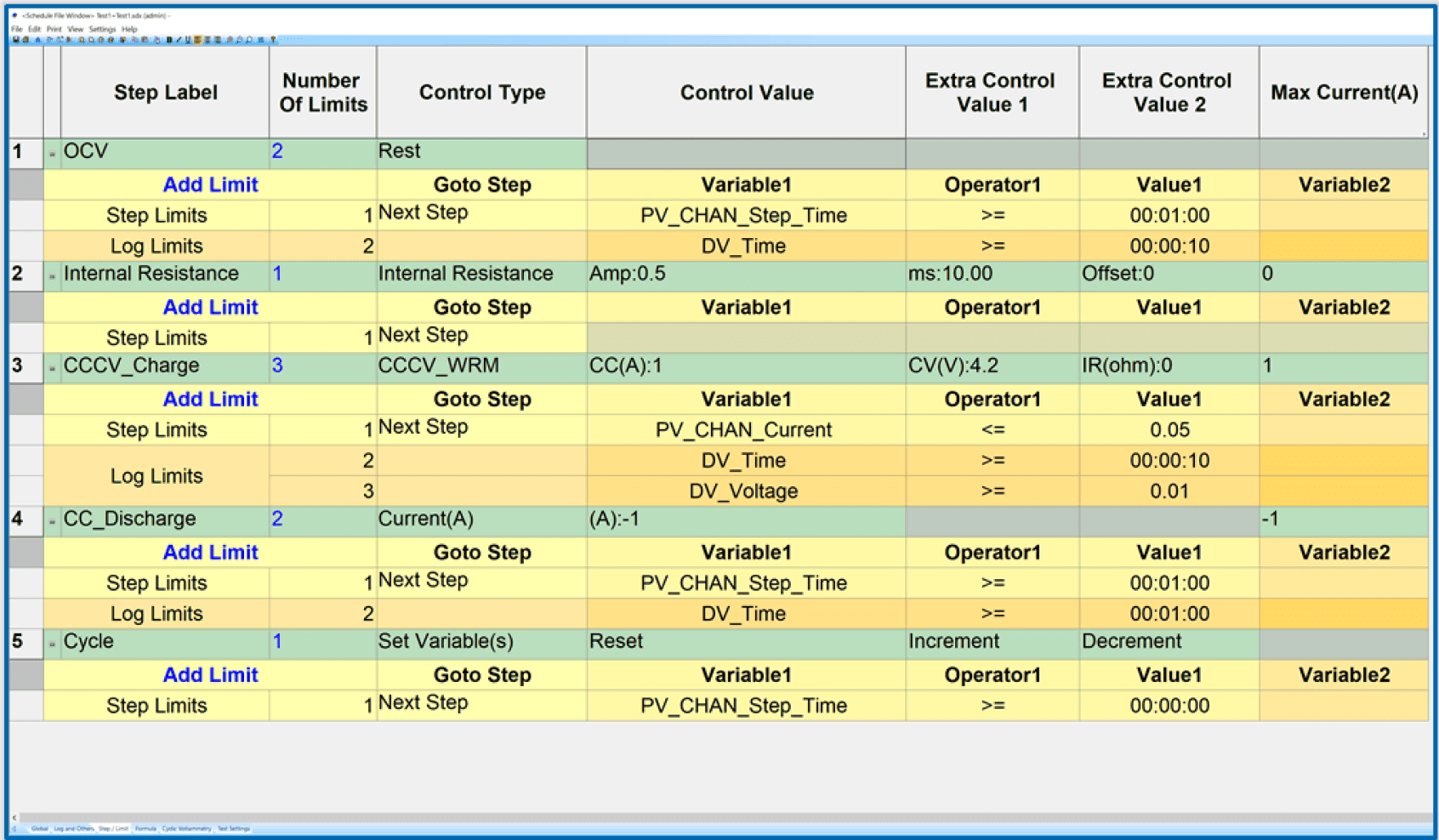Click the ms:10.00 cell

click(993, 275)
